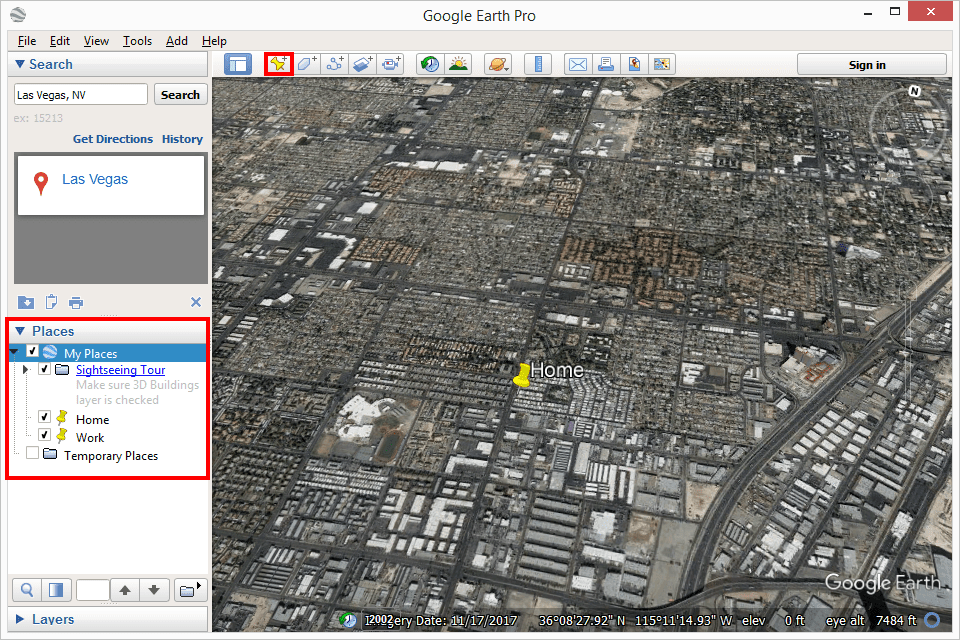Viewport: 960px width, 640px height.
Task: Show historical imagery clock icon
Action: click(x=430, y=64)
